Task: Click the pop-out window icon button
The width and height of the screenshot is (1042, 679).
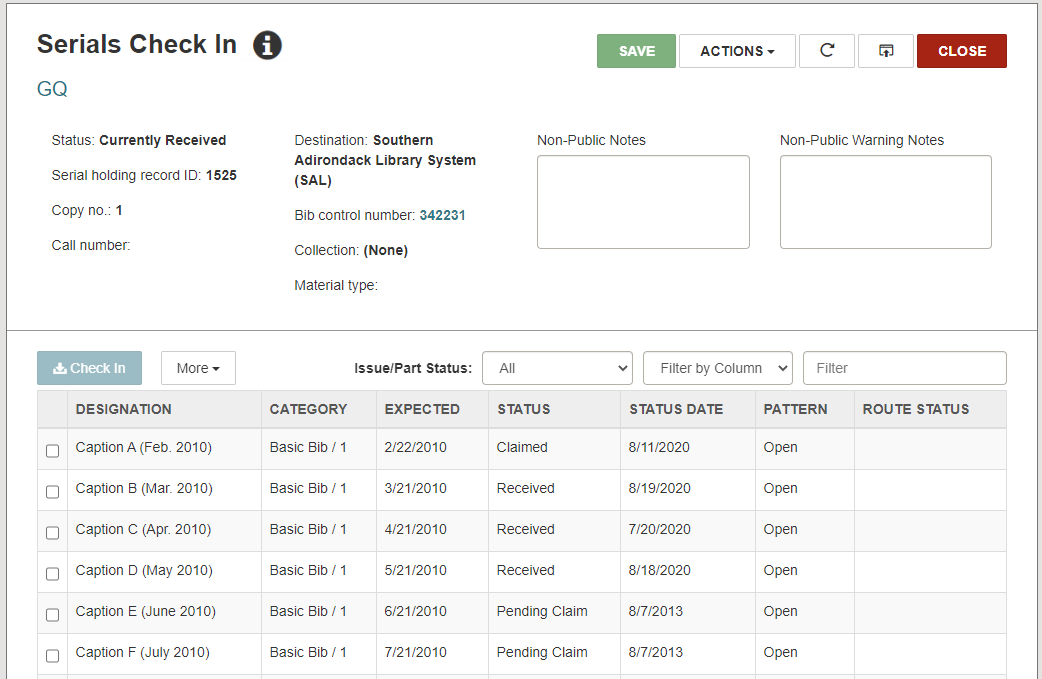Action: pyautogui.click(x=885, y=51)
